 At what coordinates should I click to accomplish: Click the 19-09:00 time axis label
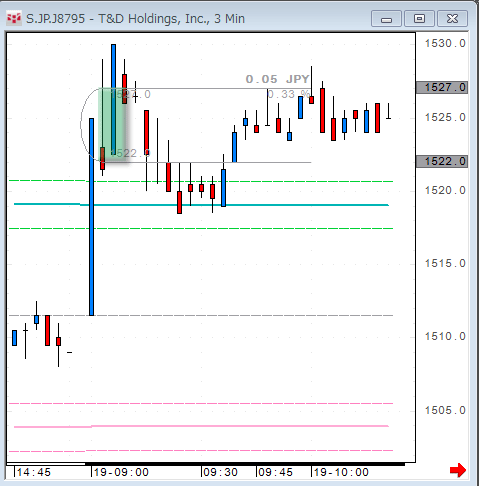tap(121, 472)
